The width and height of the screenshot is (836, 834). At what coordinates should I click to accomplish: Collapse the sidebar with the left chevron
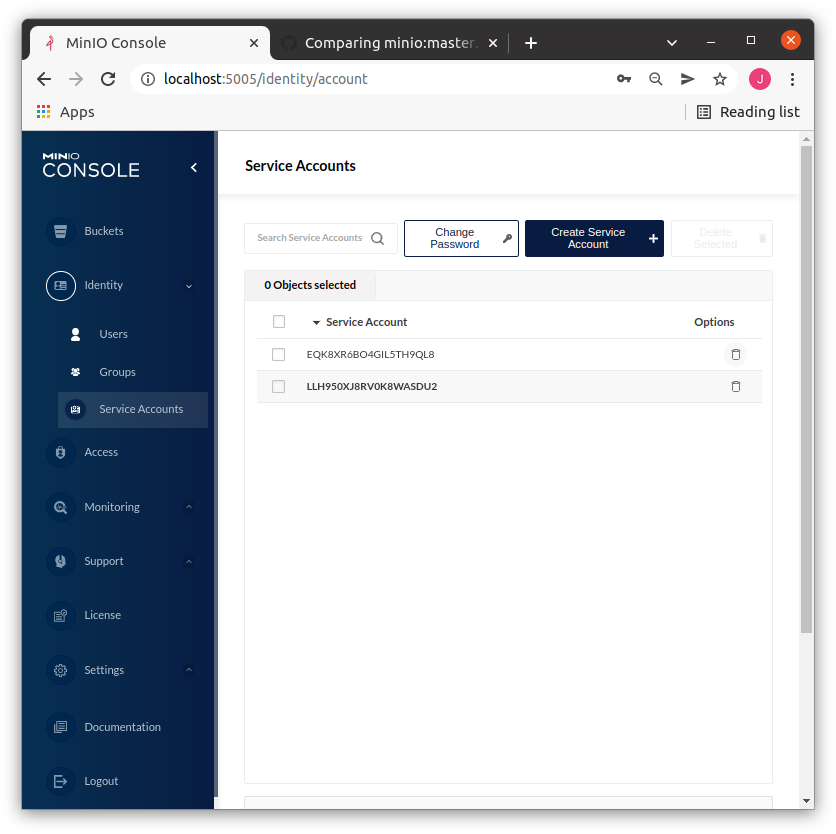pyautogui.click(x=194, y=168)
